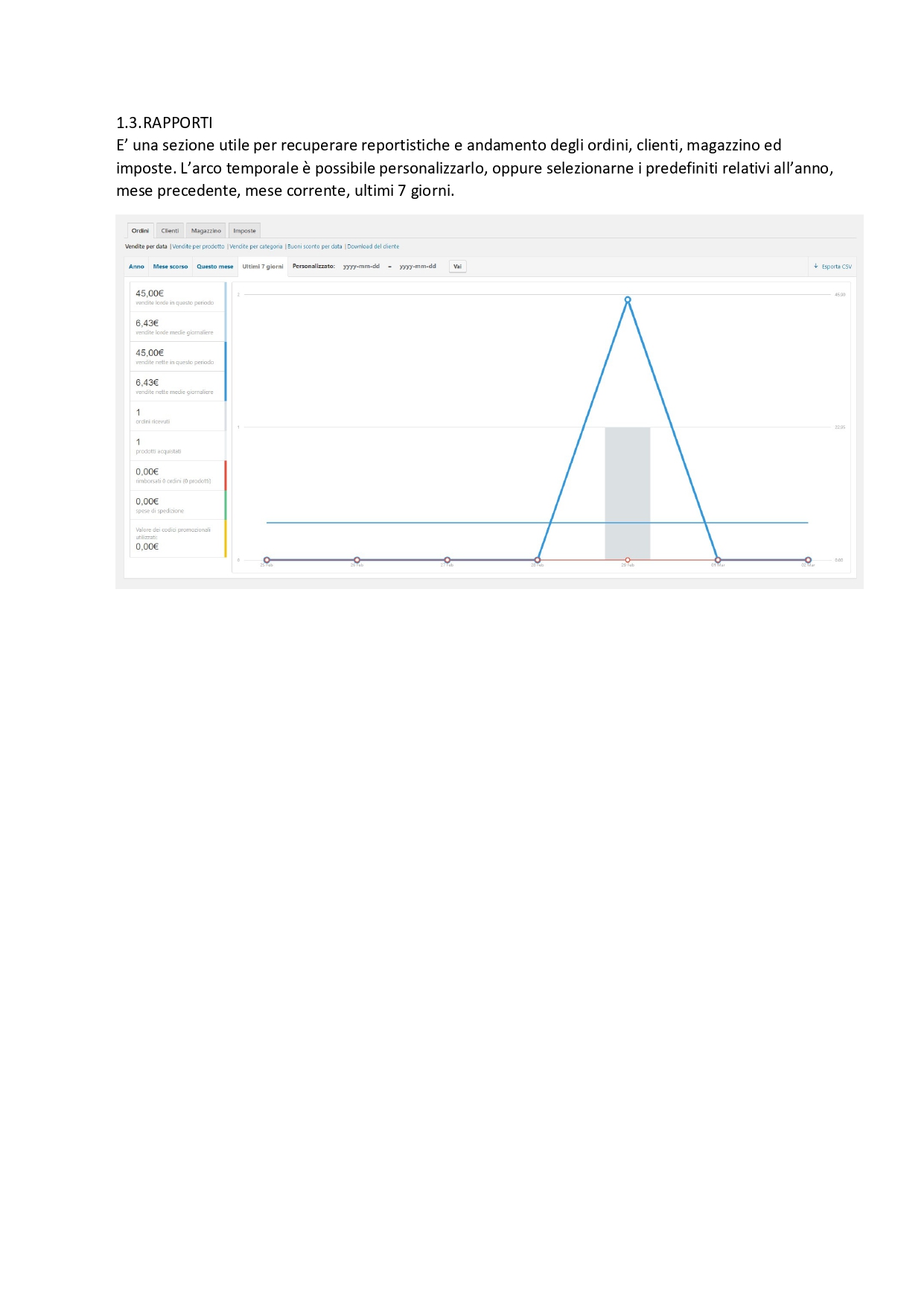Screen dimensions: 924x1307
Task: Open the Imposte tab
Action: click(x=244, y=231)
